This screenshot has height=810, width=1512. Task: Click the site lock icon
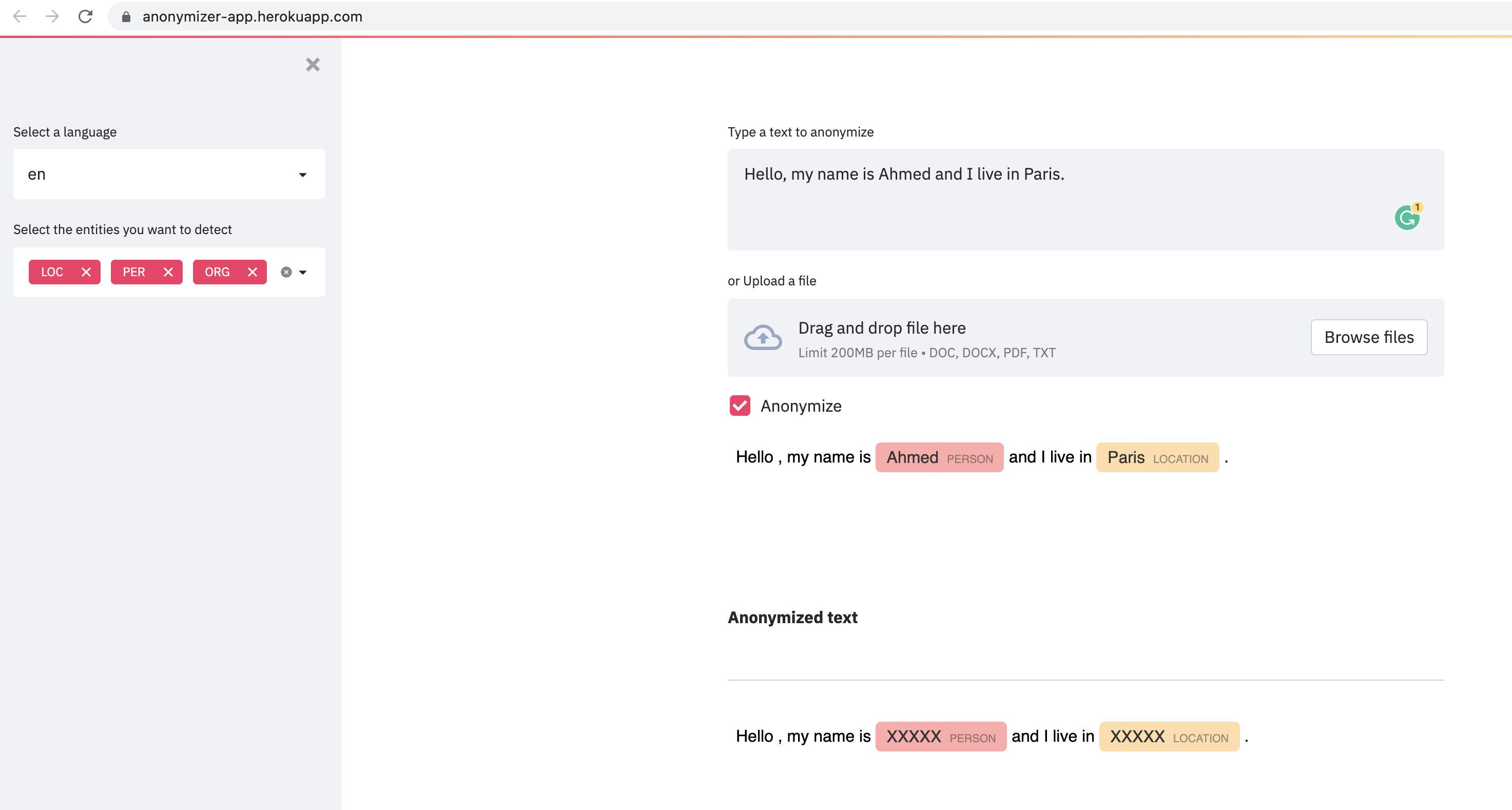coord(126,16)
